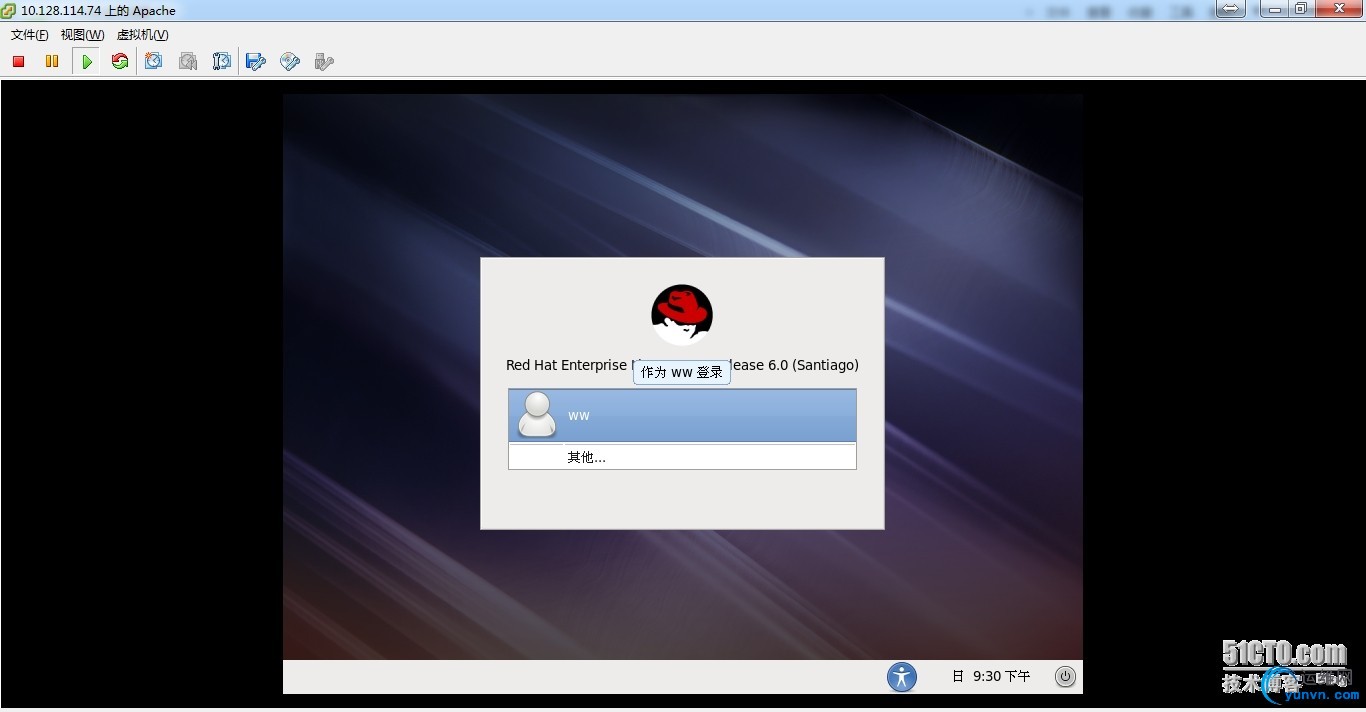Open the 视图(W) menu
The width and height of the screenshot is (1366, 712).
[82, 35]
